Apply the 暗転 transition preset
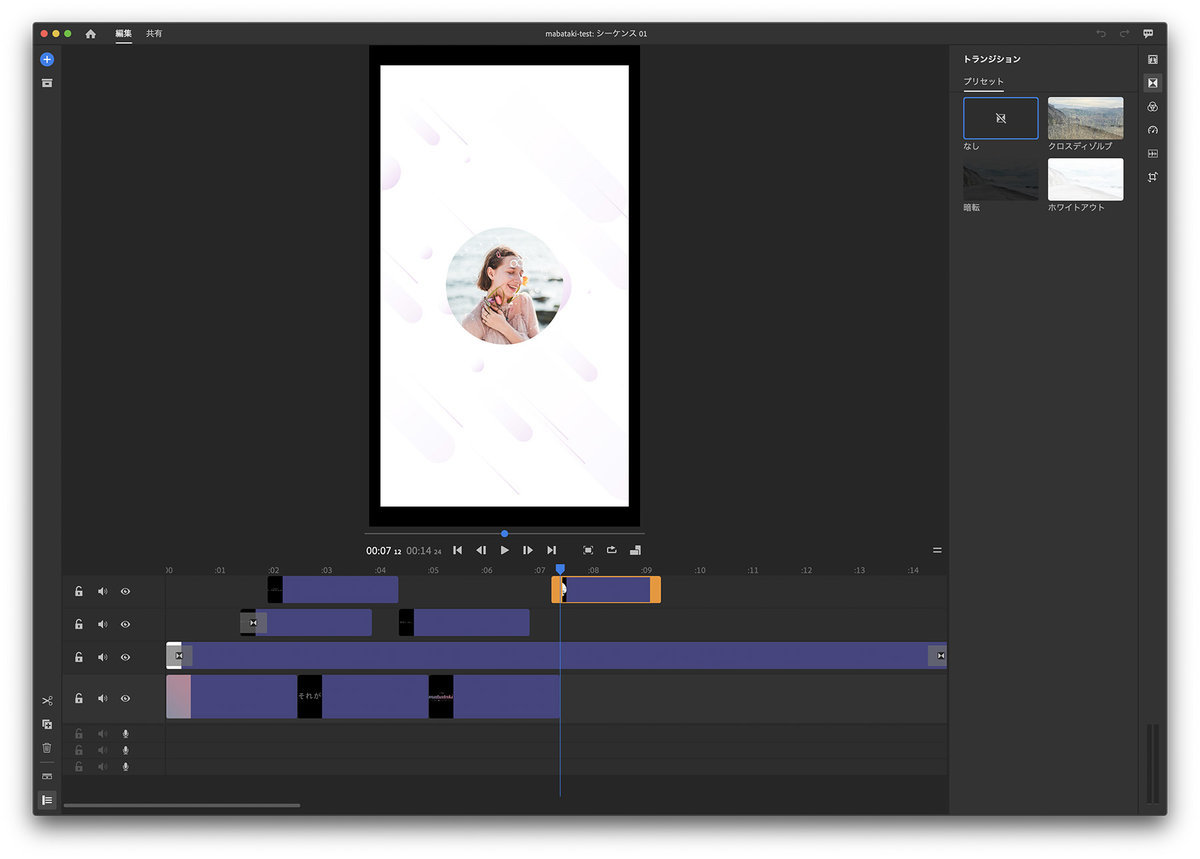The width and height of the screenshot is (1200, 859). pyautogui.click(x=1001, y=179)
